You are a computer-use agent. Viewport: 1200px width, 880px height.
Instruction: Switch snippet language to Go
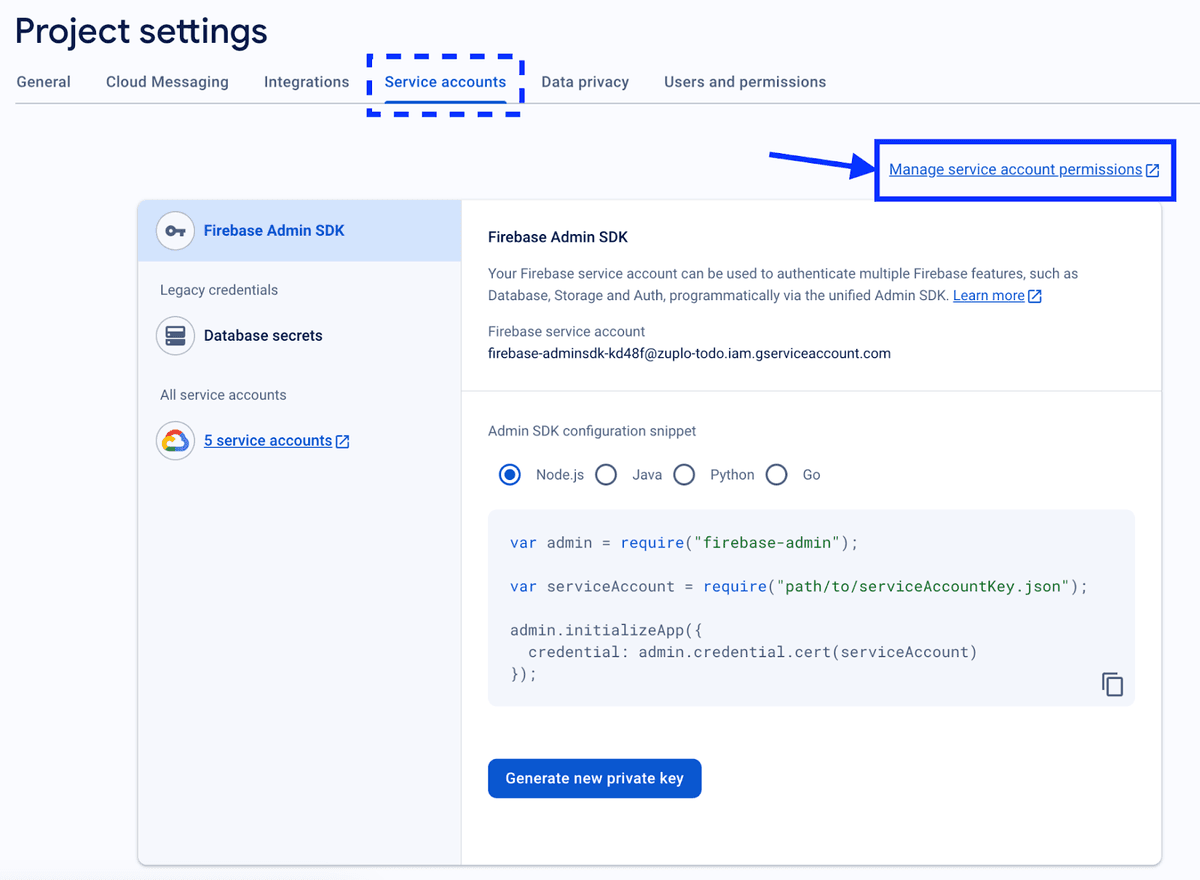pyautogui.click(x=776, y=474)
